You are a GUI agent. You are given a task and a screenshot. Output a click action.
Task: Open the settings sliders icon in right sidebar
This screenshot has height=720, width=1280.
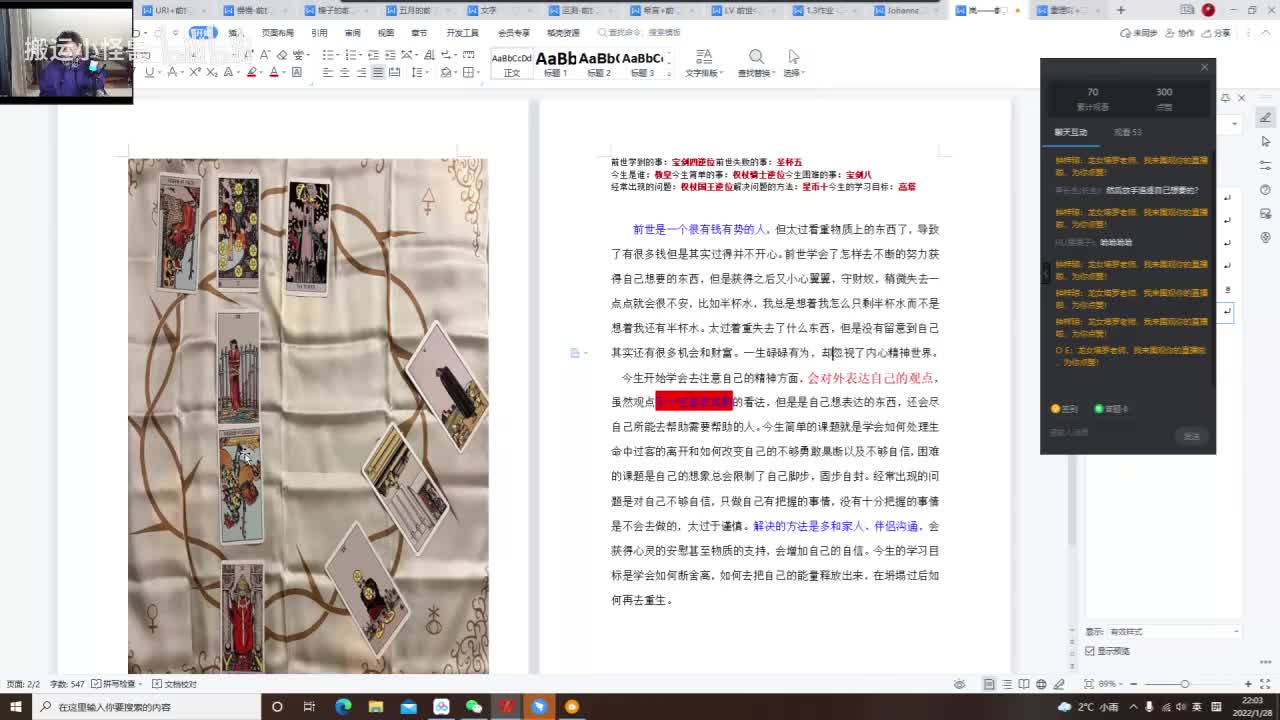tap(1266, 166)
